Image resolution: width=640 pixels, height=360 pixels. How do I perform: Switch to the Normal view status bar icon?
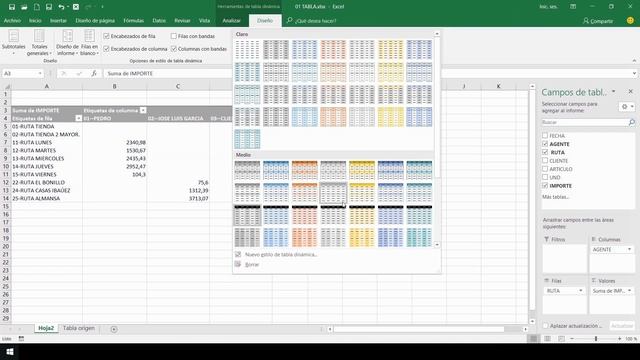click(x=533, y=339)
